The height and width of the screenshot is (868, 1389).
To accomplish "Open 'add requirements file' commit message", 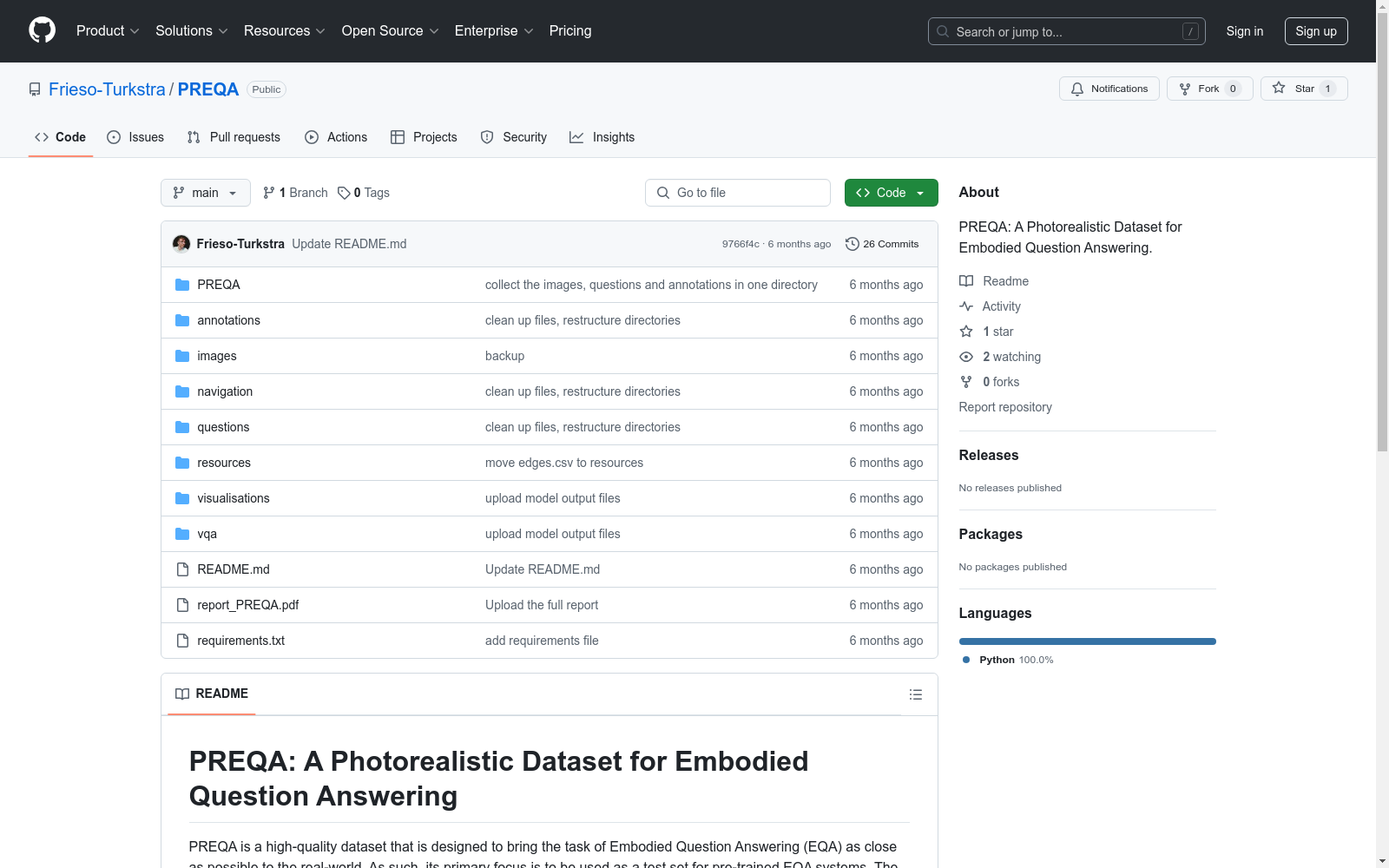I will 542,641.
